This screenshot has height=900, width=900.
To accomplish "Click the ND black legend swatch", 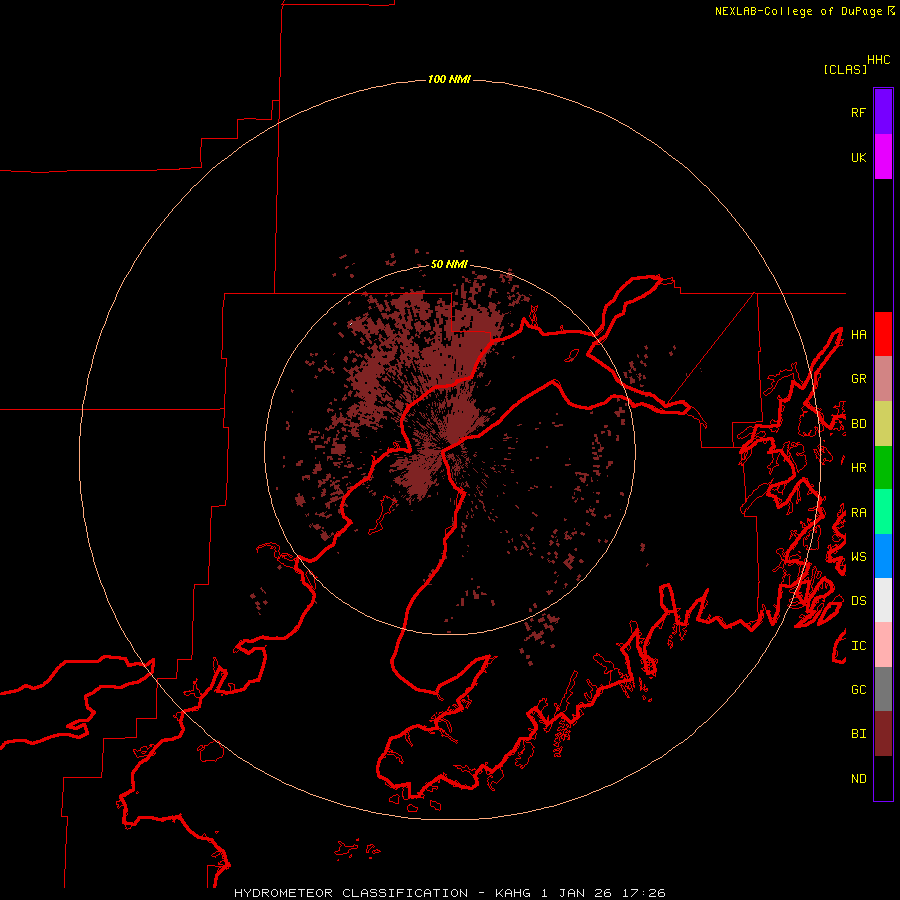I will pyautogui.click(x=883, y=778).
